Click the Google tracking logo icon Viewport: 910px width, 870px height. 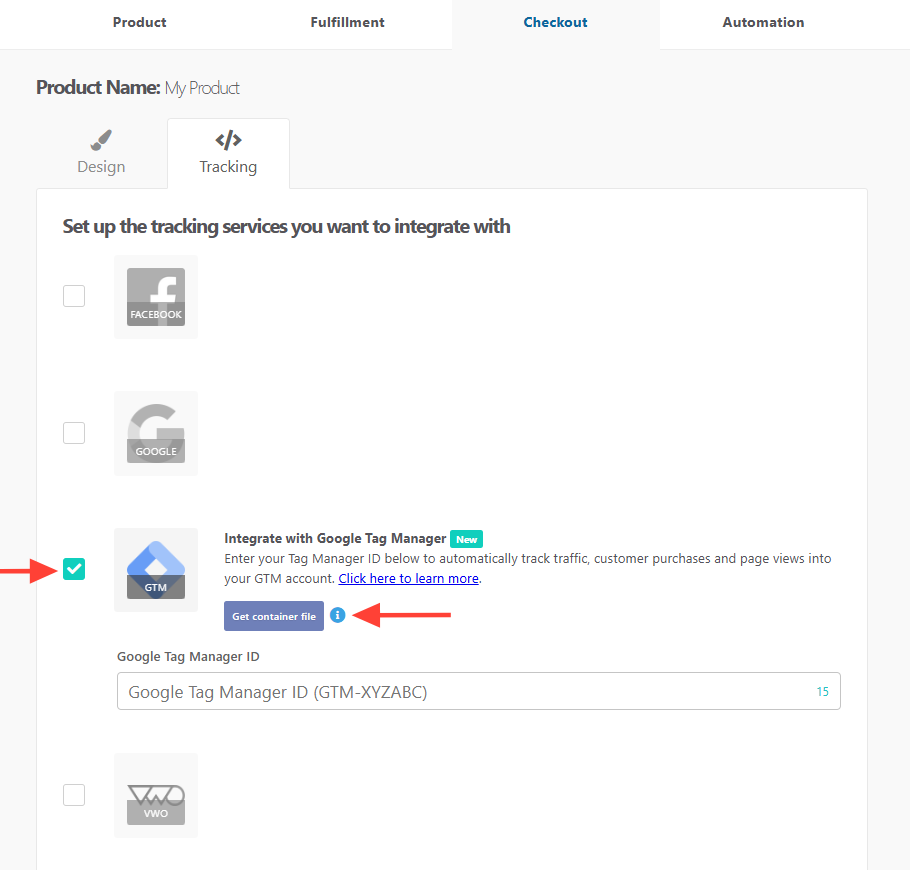tap(155, 433)
